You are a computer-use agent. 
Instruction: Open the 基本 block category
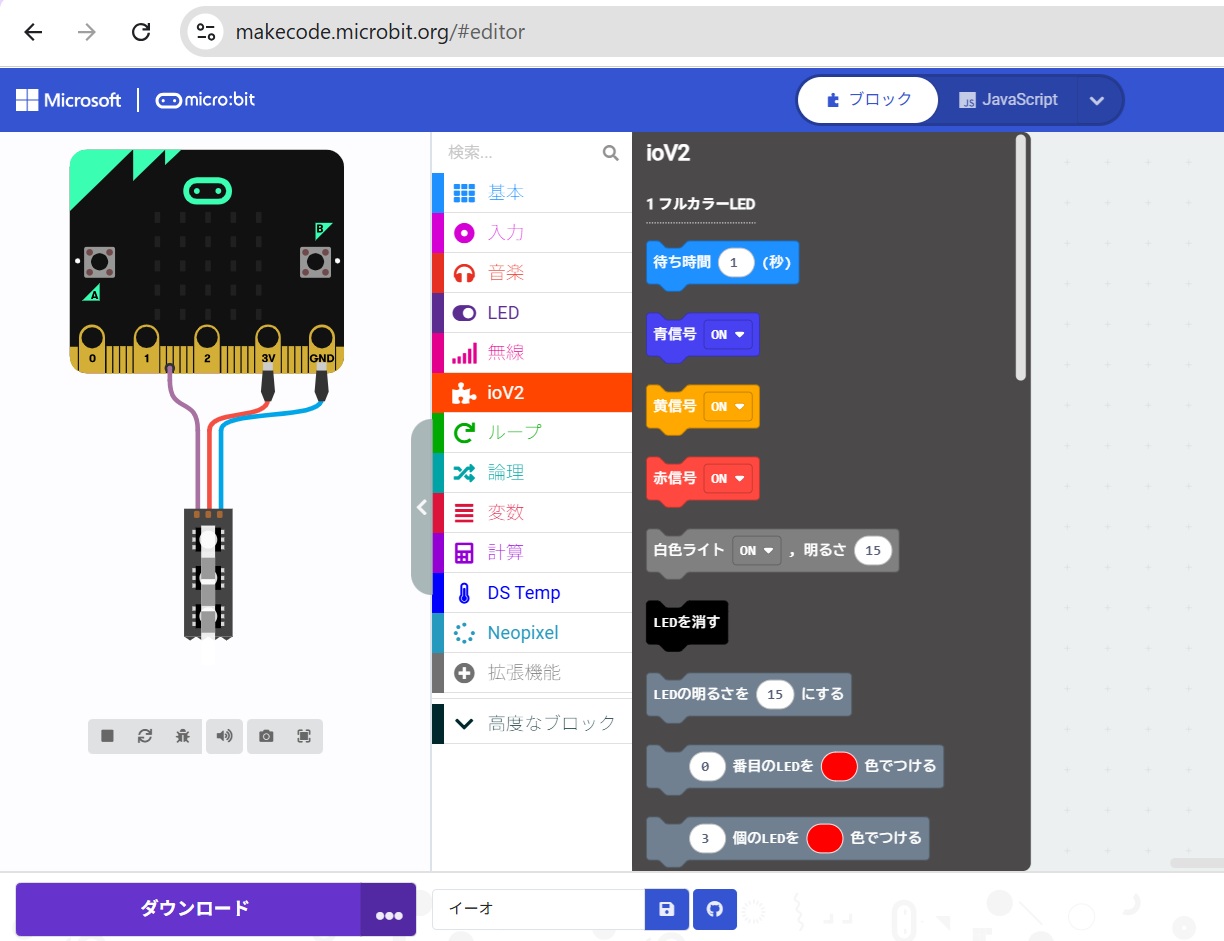pyautogui.click(x=505, y=193)
